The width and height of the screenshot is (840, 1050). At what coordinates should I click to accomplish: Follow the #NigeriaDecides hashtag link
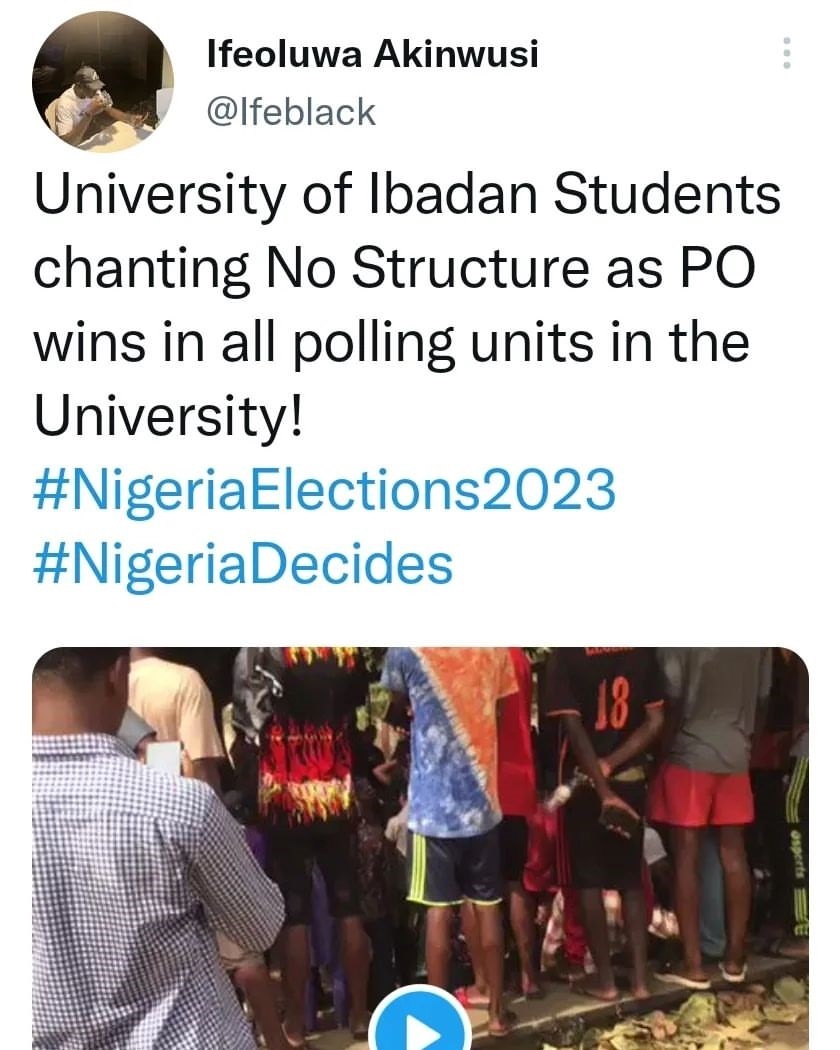(244, 563)
